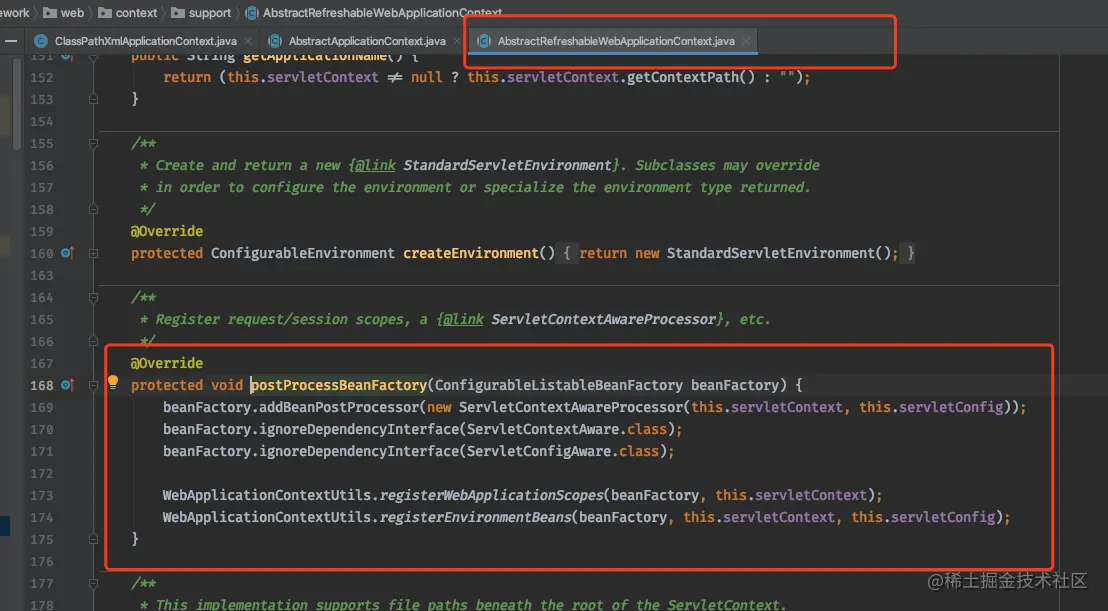
Task: Click class icon on AbstractRefreshableWebApplicationContext.java tab
Action: (x=484, y=41)
